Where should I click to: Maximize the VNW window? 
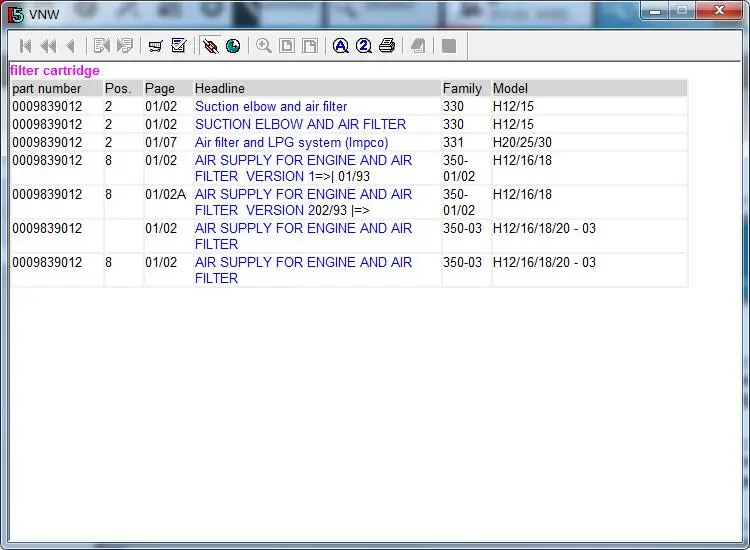tap(682, 11)
